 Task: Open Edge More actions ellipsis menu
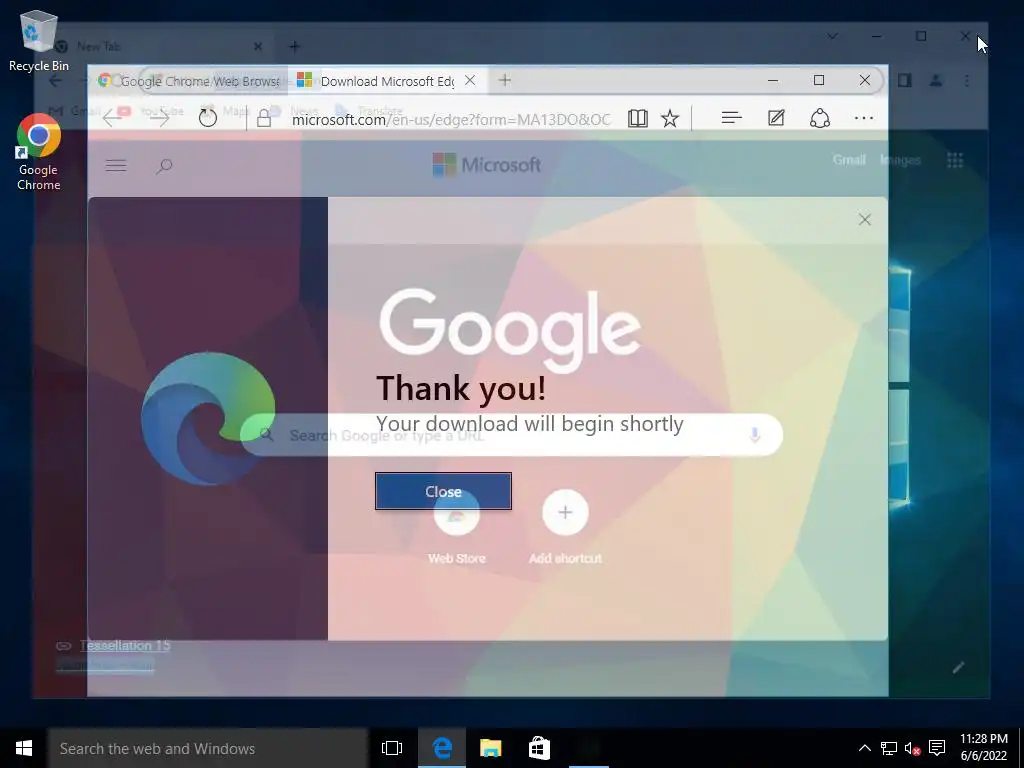coord(864,118)
